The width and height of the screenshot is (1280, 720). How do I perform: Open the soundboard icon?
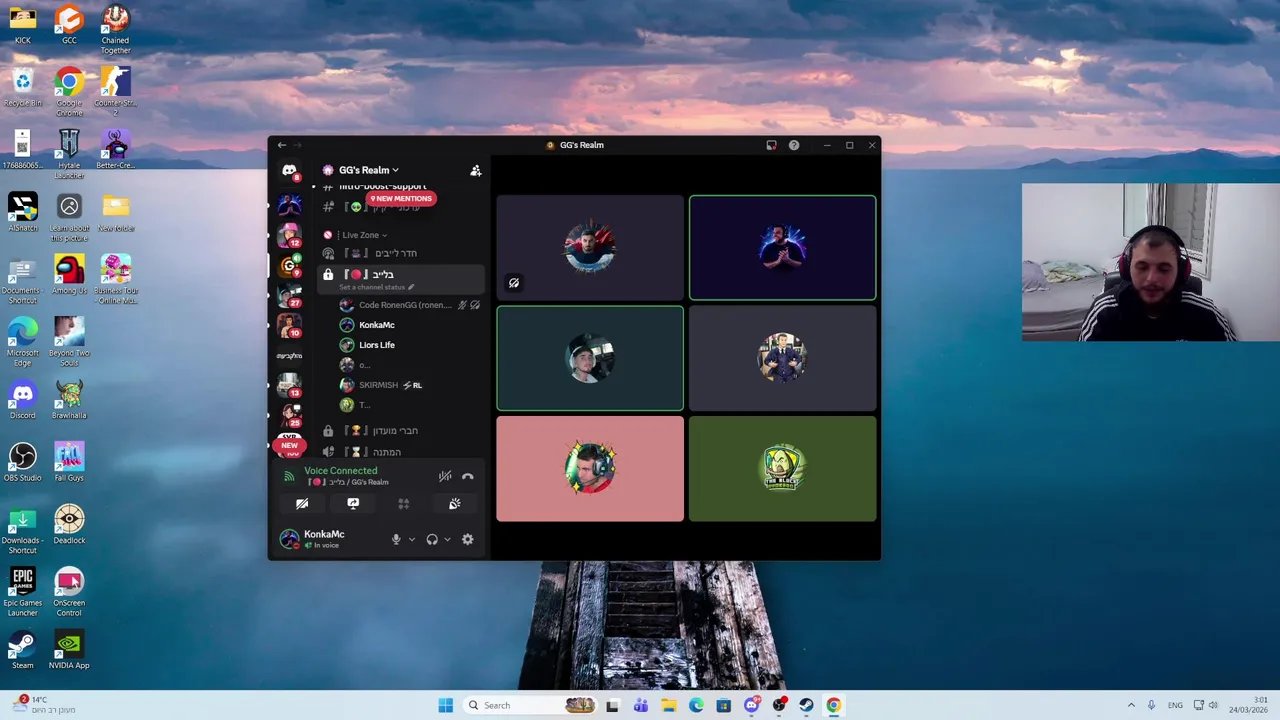click(x=455, y=504)
